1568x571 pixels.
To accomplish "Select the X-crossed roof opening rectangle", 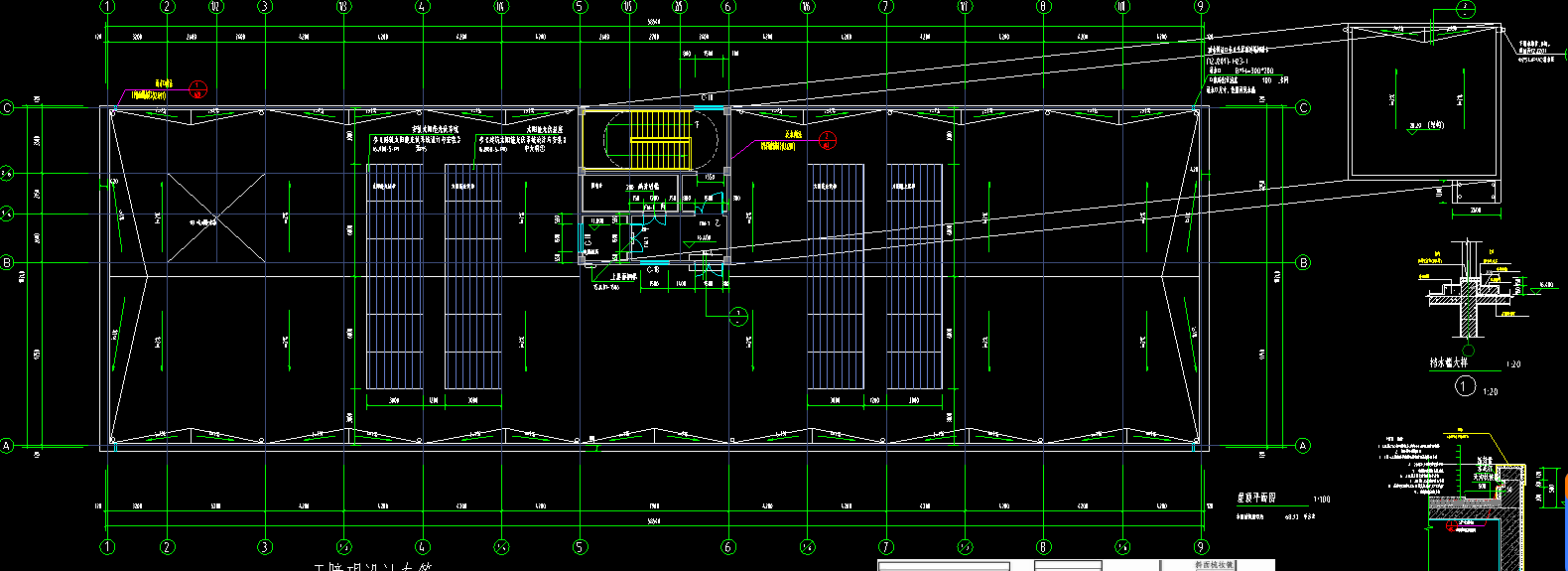I will [x=215, y=218].
